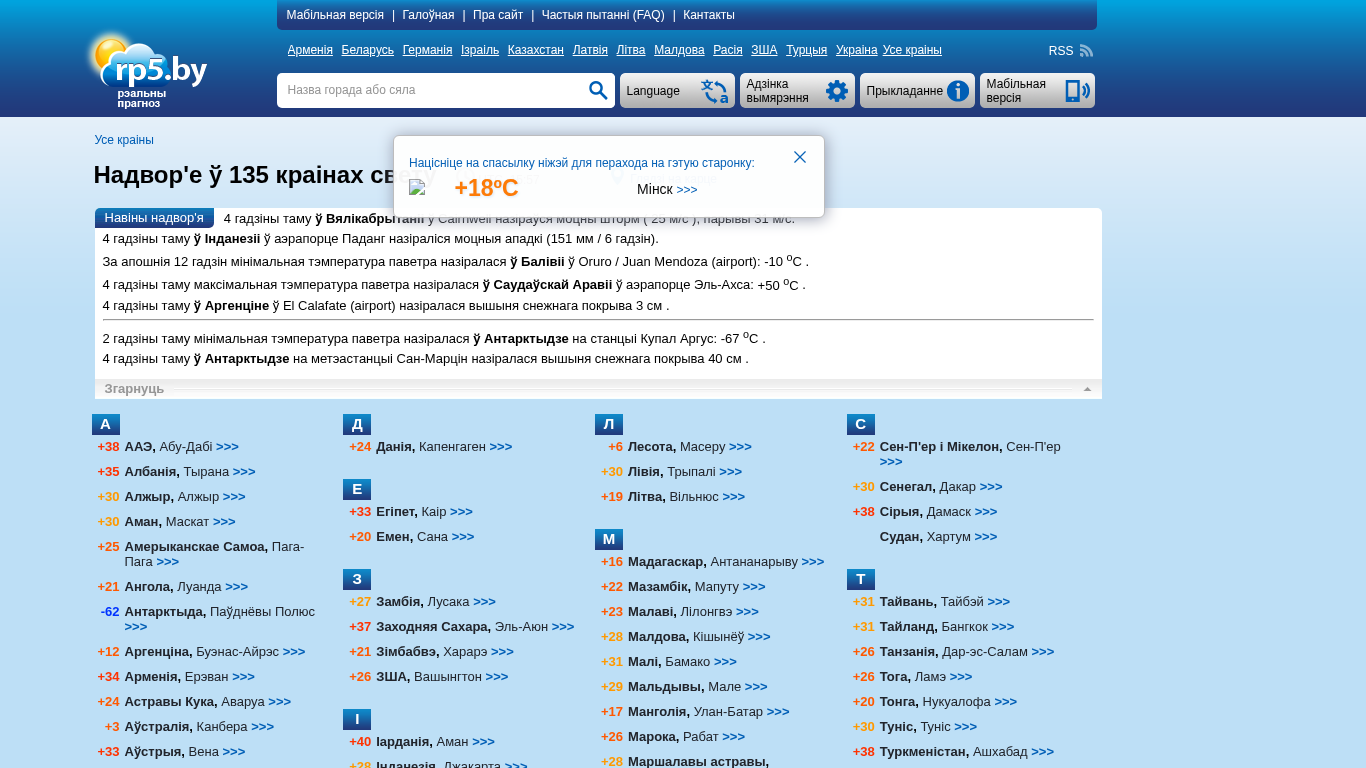Click the collapse arrow in news panel

click(x=1087, y=389)
